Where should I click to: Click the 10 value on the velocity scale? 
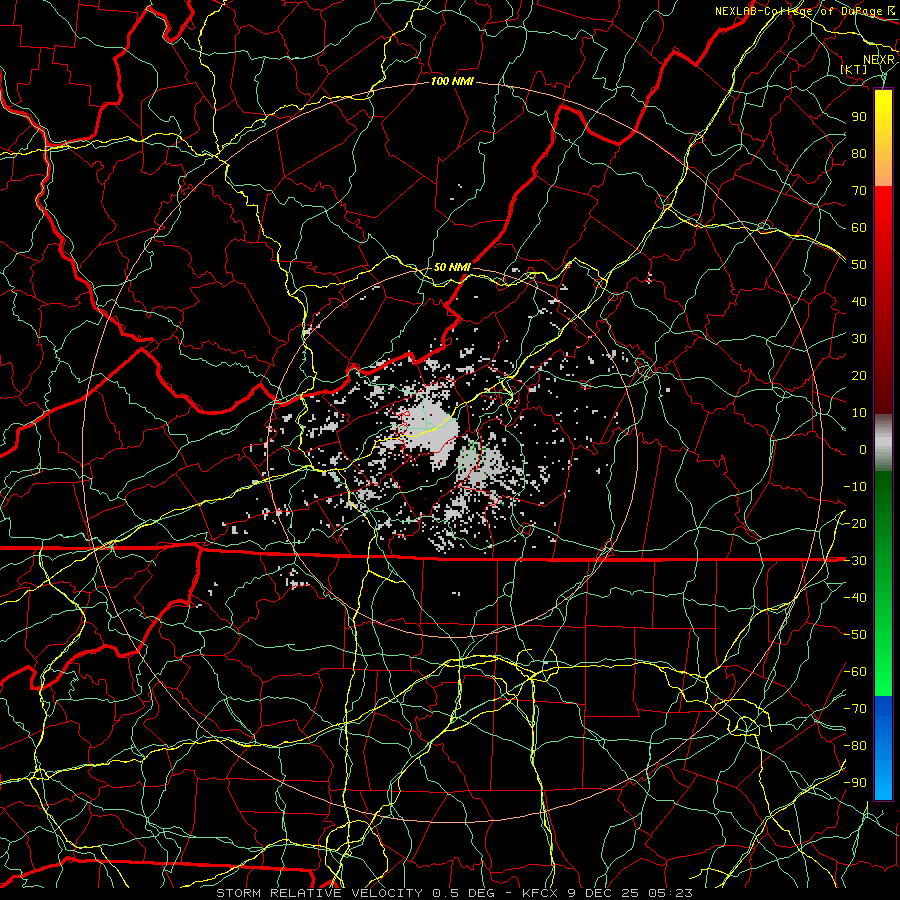[859, 413]
